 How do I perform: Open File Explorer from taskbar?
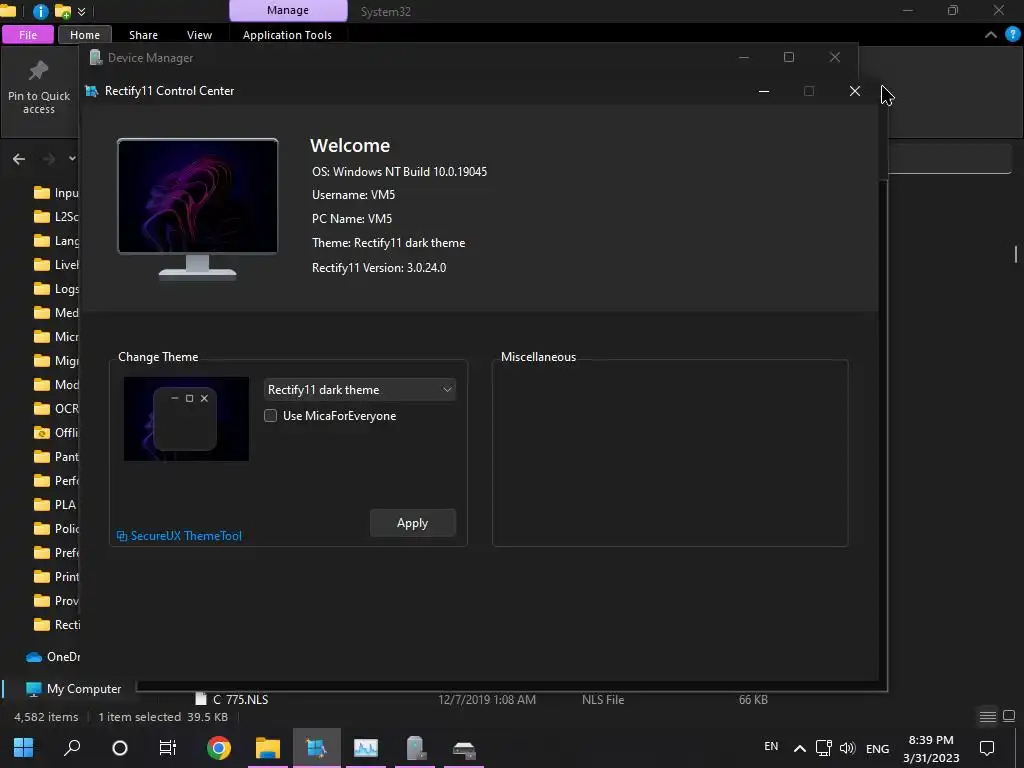coord(268,748)
